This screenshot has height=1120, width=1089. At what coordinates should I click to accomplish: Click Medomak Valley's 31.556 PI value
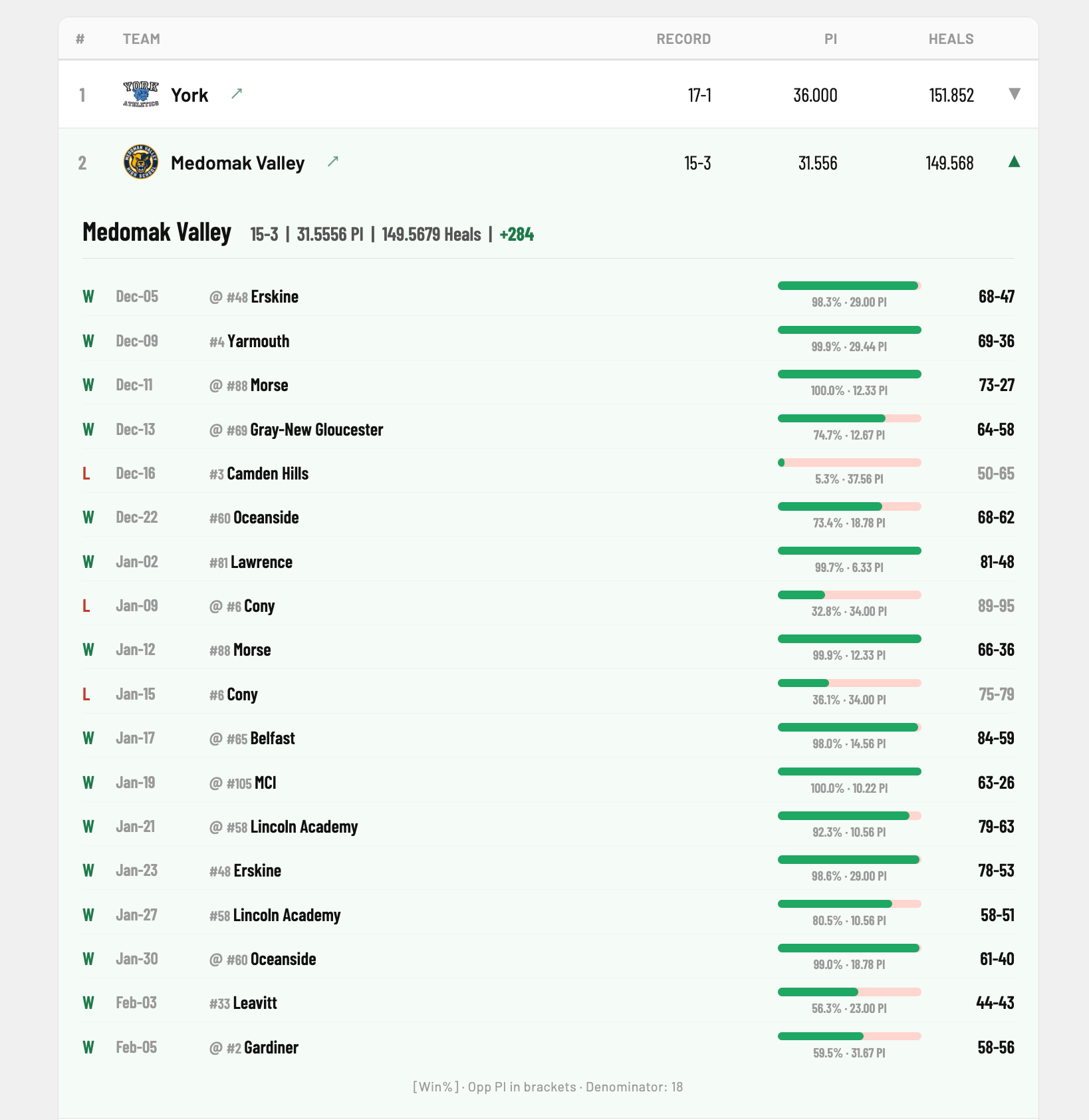click(x=818, y=163)
